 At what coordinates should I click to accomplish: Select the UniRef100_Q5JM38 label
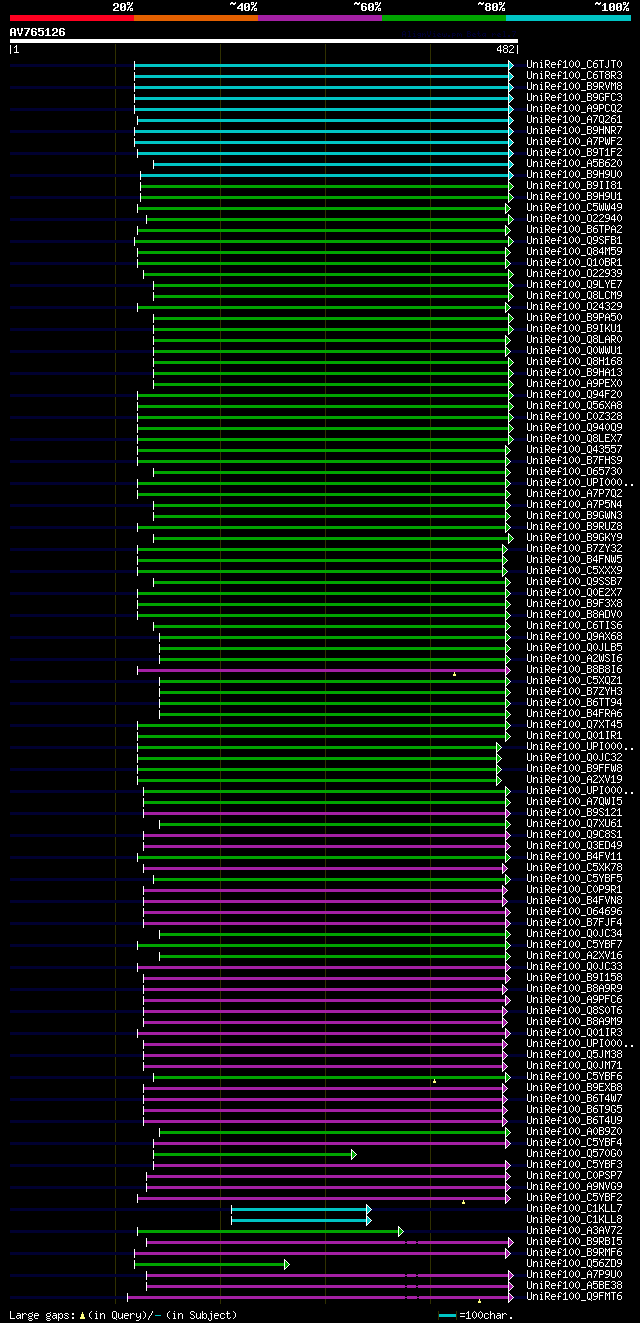(575, 1055)
